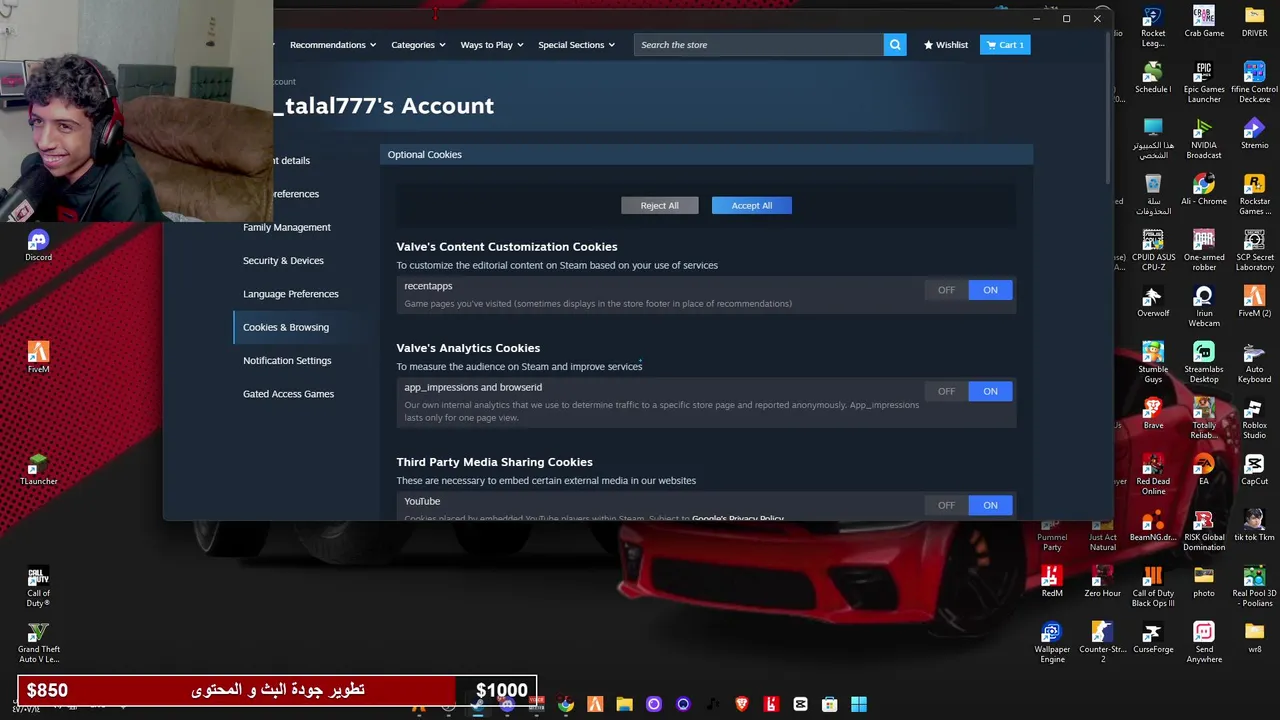Open the NVIDIA Broadcast desktop icon
1280x720 pixels.
(1204, 139)
